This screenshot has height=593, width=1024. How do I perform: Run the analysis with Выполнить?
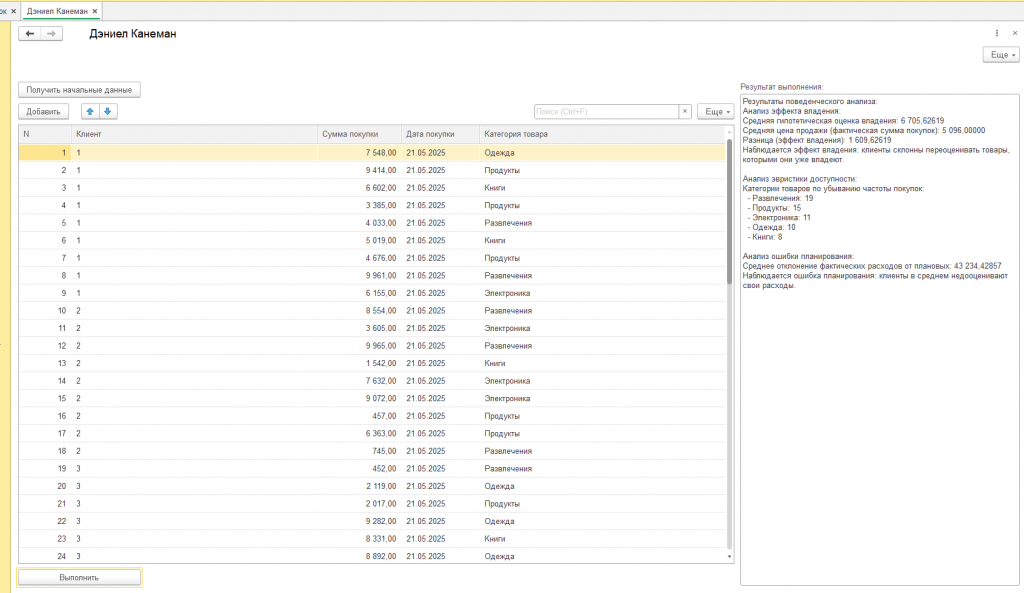[x=79, y=577]
